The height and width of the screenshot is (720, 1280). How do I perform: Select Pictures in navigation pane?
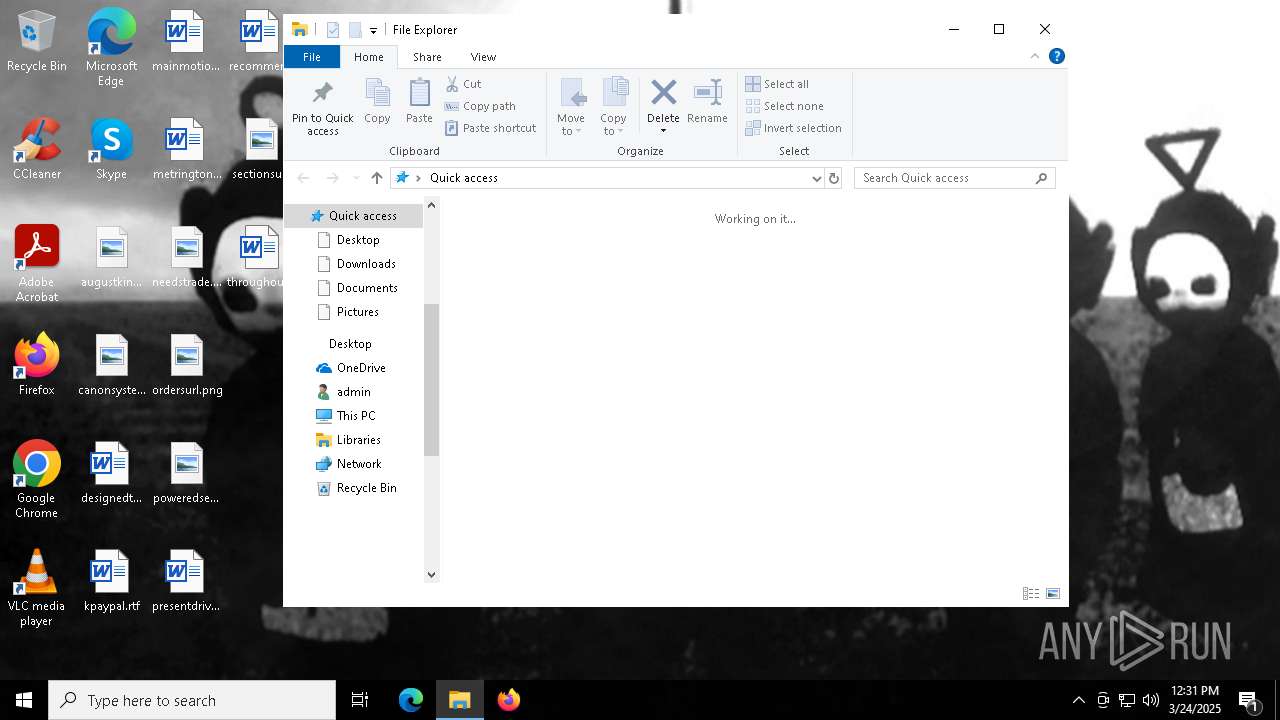(357, 312)
